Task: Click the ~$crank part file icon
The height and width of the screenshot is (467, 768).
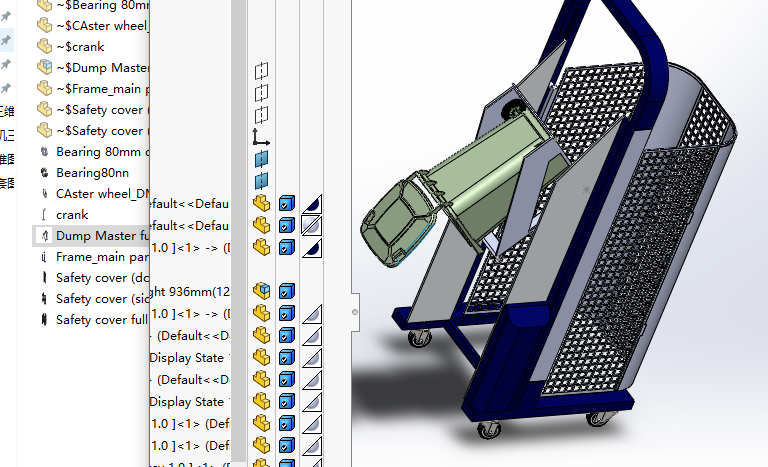Action: 45,46
